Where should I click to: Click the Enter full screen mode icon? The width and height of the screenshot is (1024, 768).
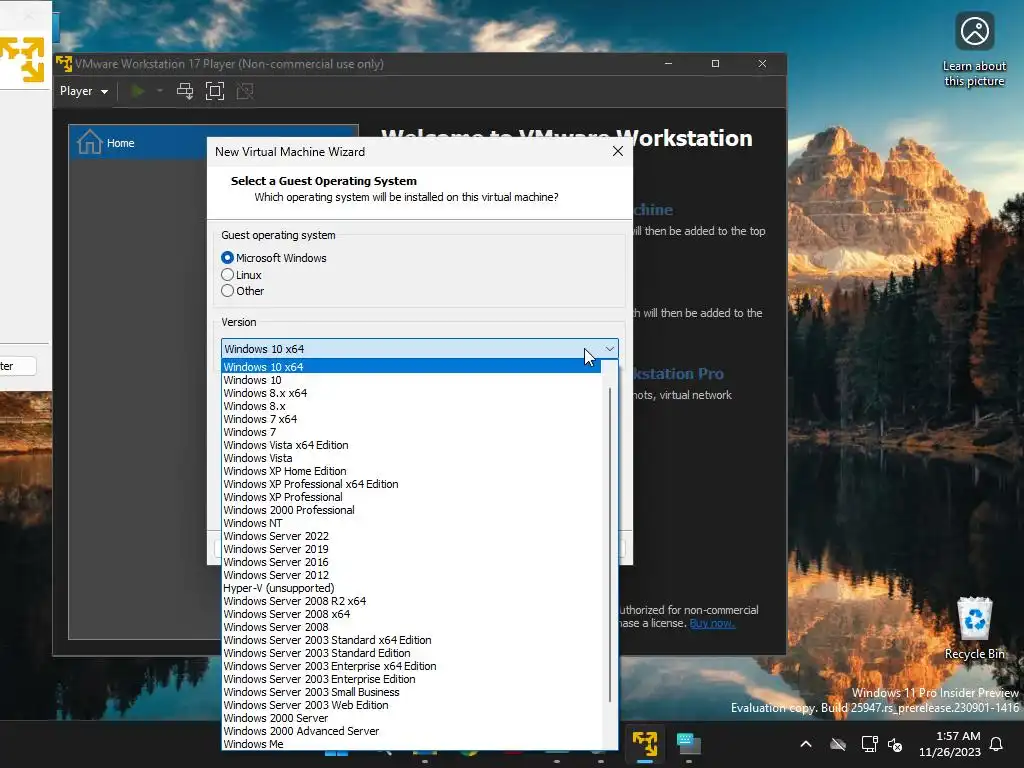coord(215,91)
